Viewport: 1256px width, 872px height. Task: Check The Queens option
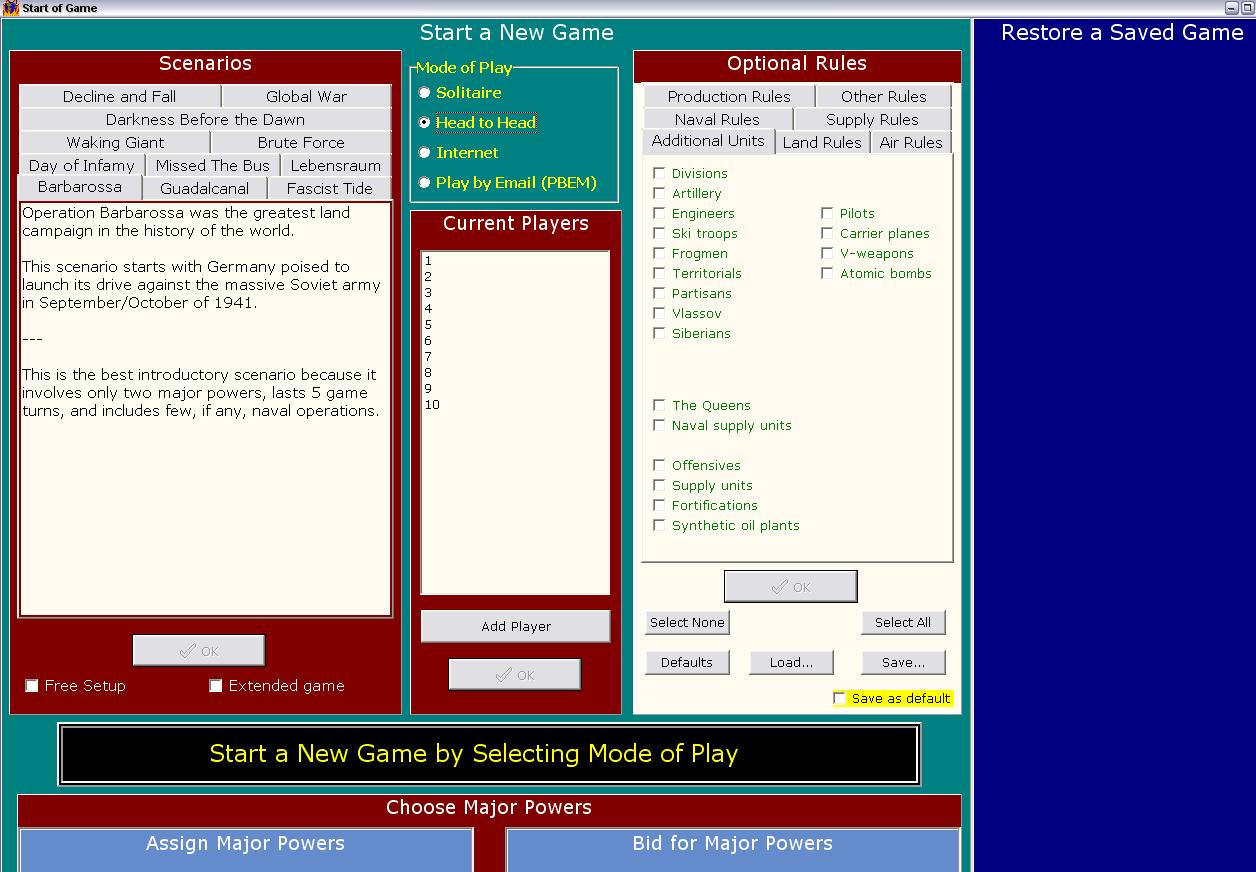659,405
